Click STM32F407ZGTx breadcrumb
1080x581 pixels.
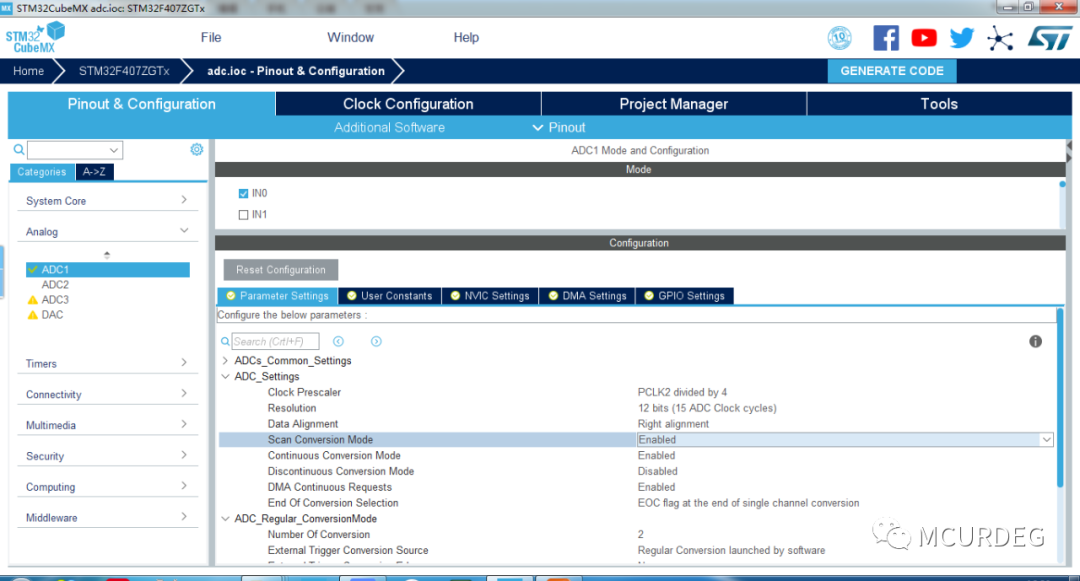pos(124,71)
